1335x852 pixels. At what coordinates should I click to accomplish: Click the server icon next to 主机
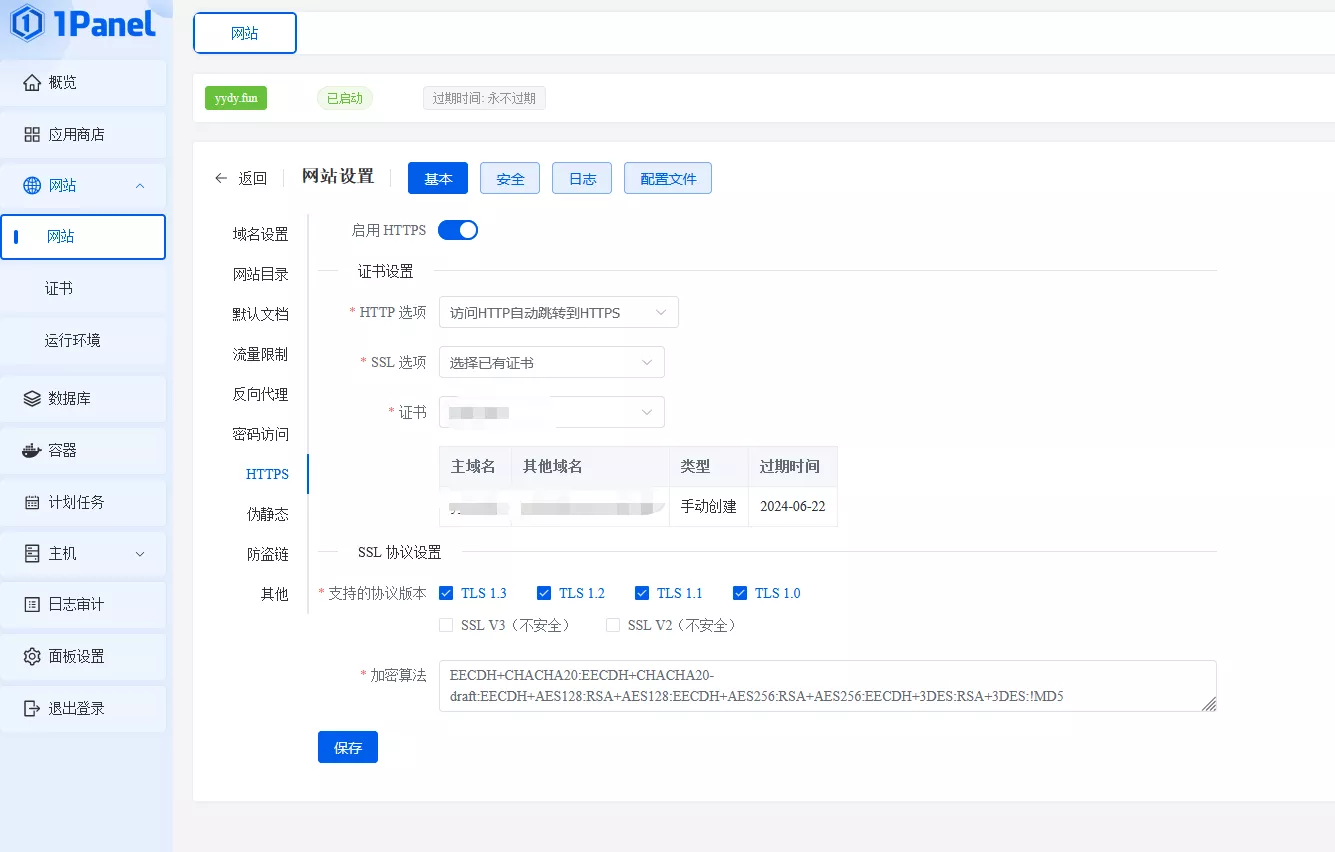pyautogui.click(x=32, y=553)
